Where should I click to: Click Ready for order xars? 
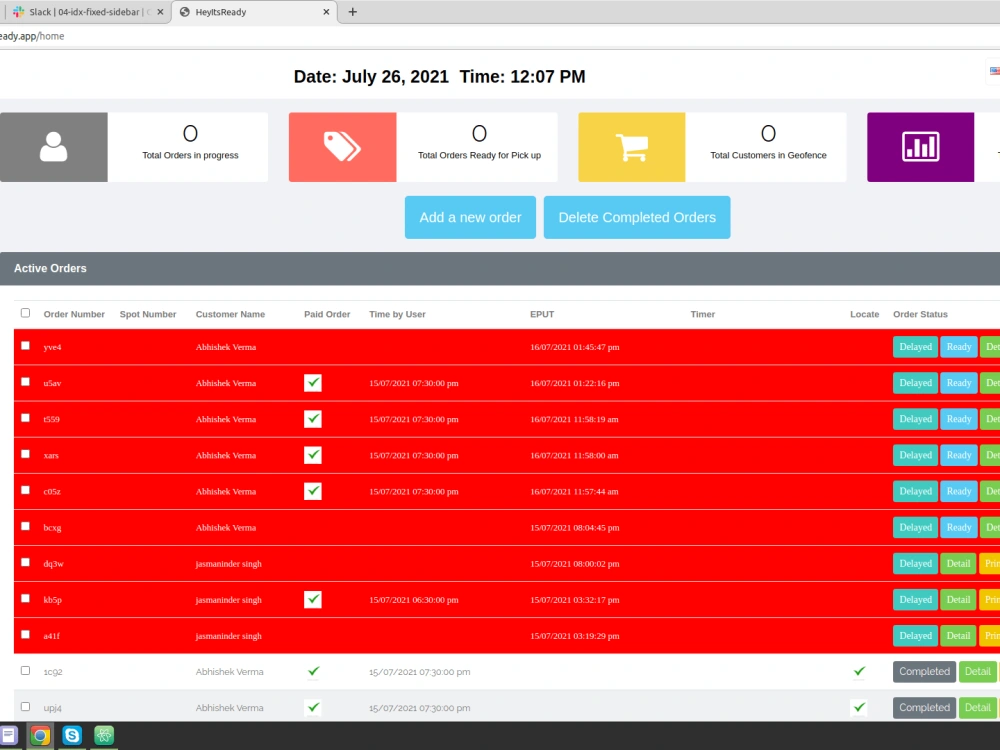click(959, 455)
